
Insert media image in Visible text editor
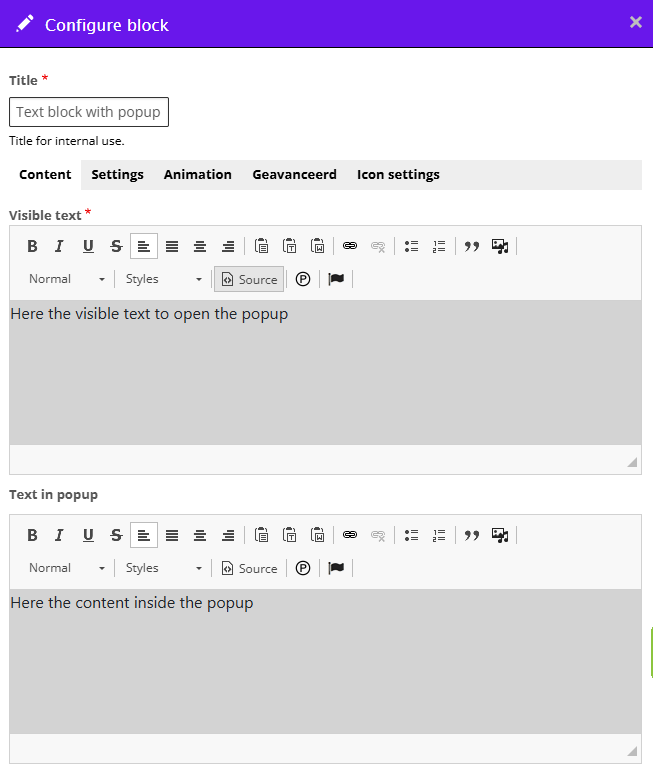(500, 246)
